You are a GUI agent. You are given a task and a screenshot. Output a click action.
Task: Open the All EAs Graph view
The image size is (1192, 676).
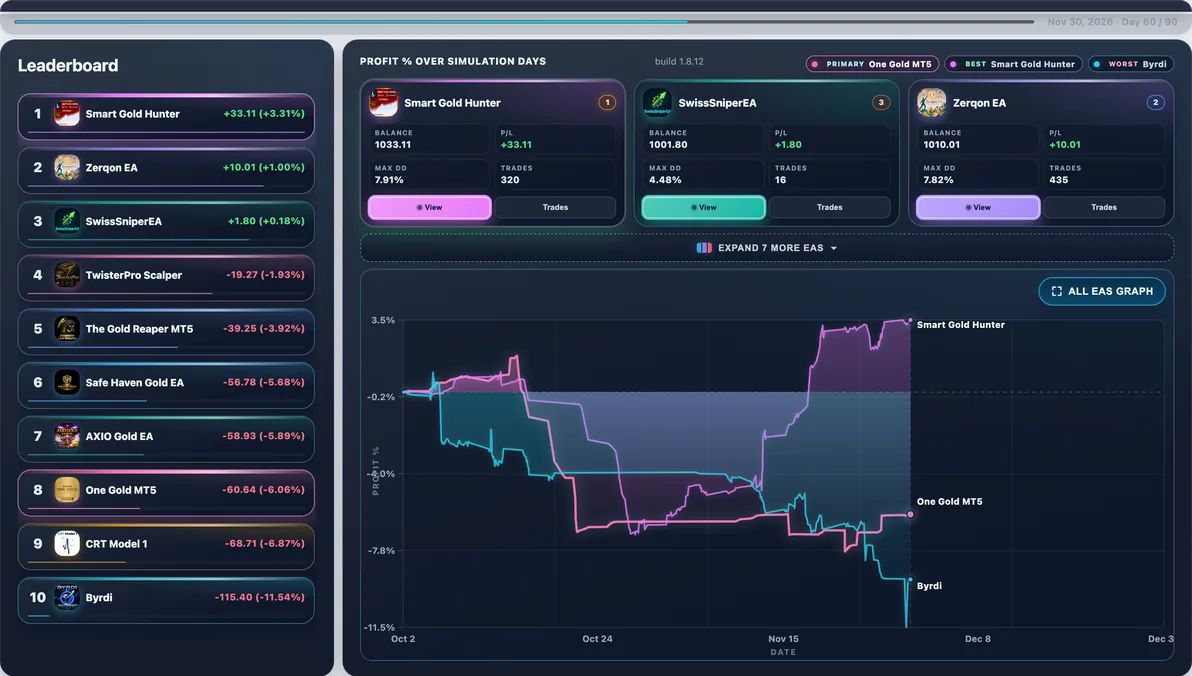pyautogui.click(x=1102, y=291)
